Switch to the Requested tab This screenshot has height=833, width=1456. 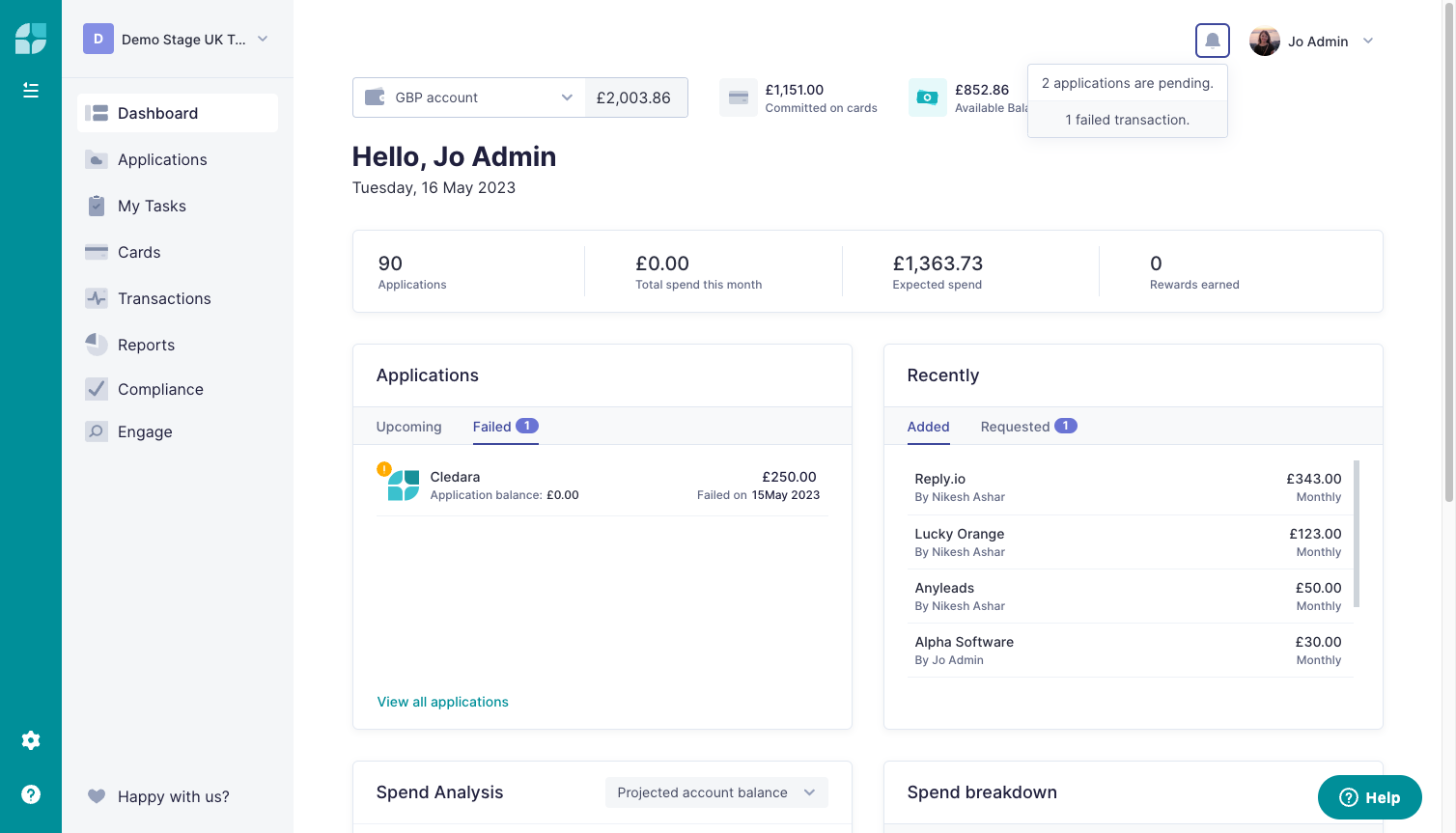point(1028,427)
